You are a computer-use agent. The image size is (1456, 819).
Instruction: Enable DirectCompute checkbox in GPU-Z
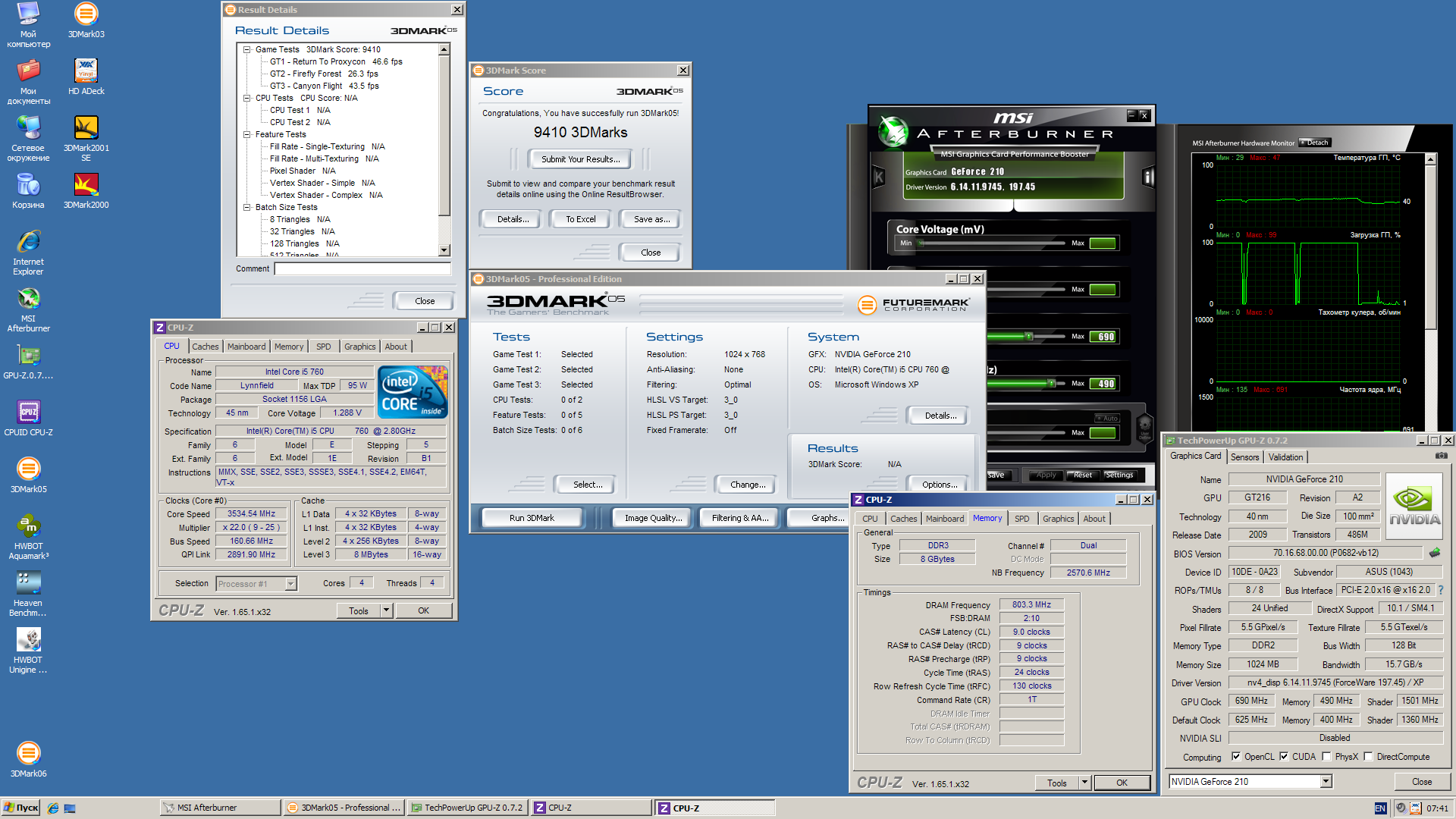click(x=1368, y=756)
